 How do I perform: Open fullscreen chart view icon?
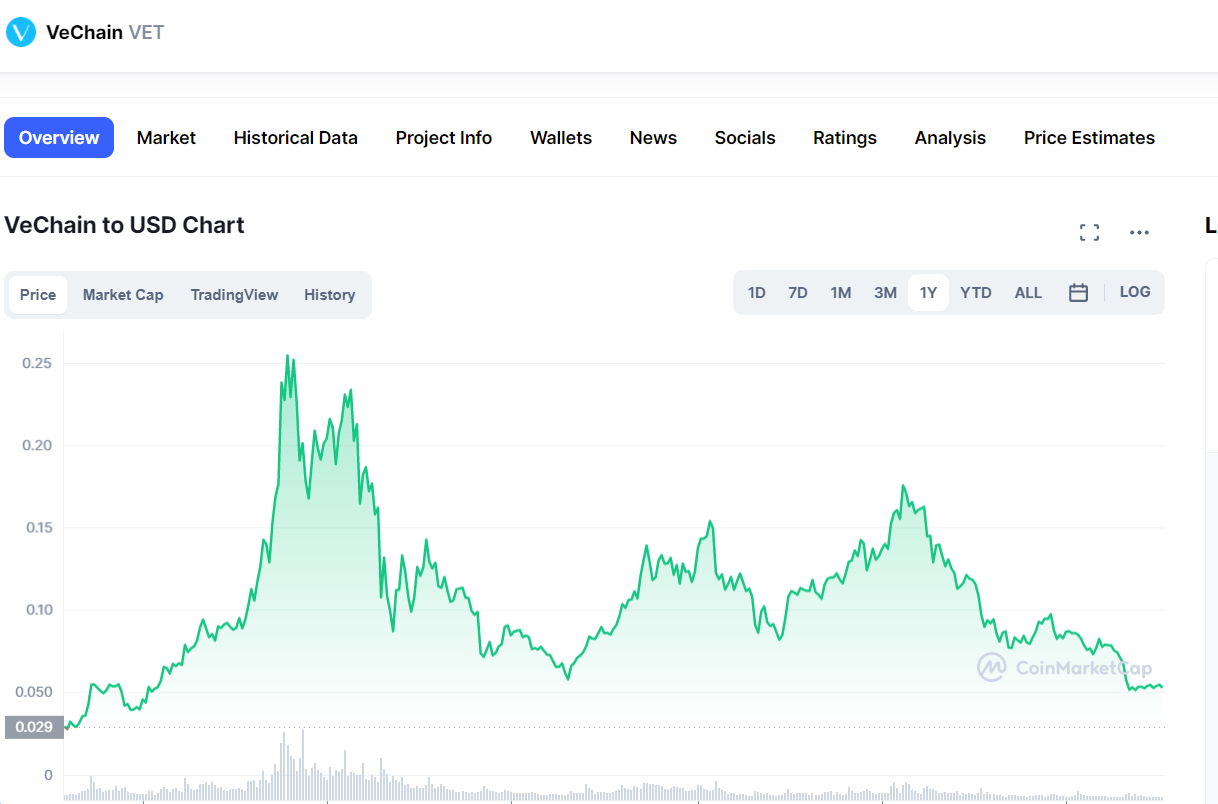click(x=1089, y=233)
